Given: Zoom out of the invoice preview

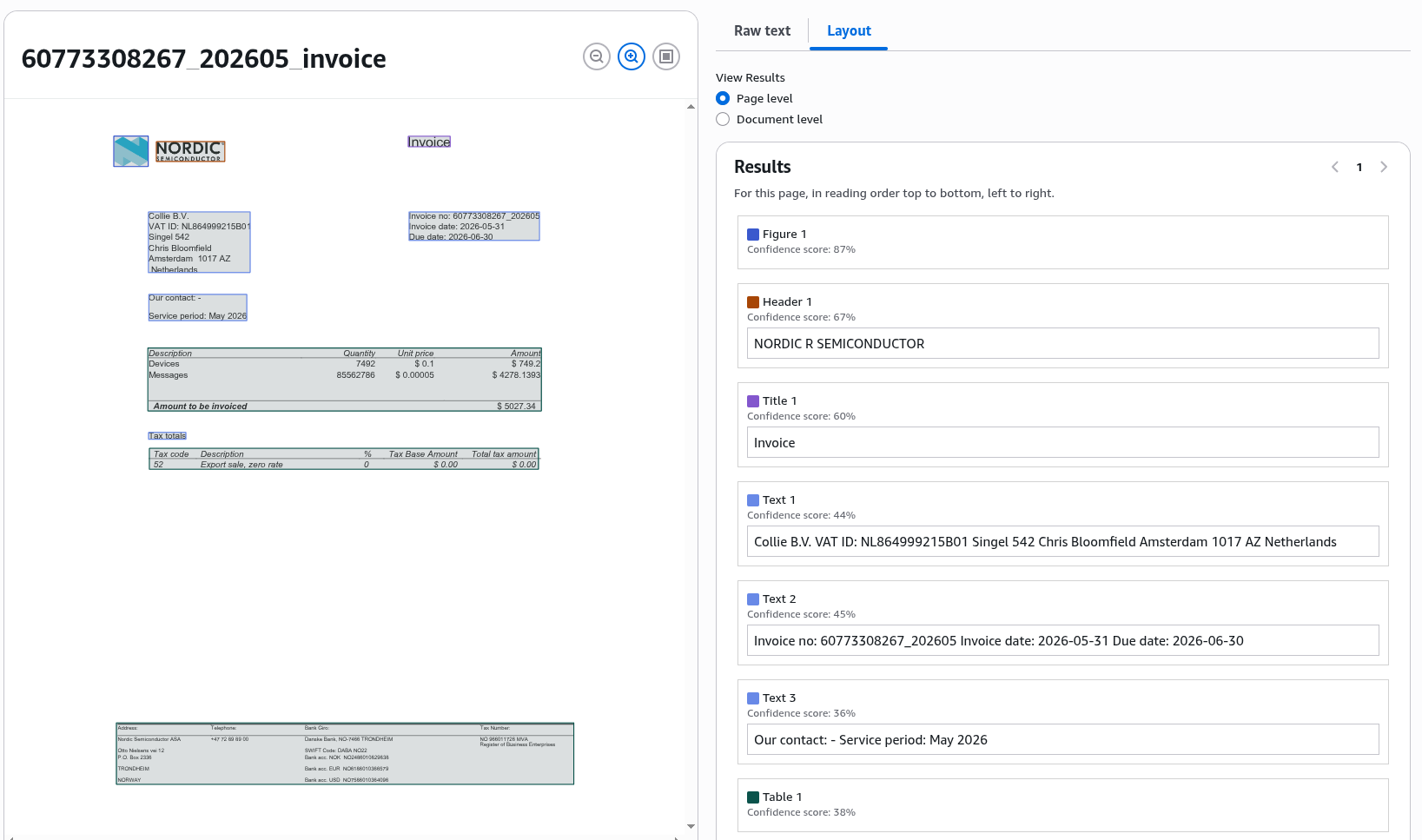Looking at the screenshot, I should [597, 56].
